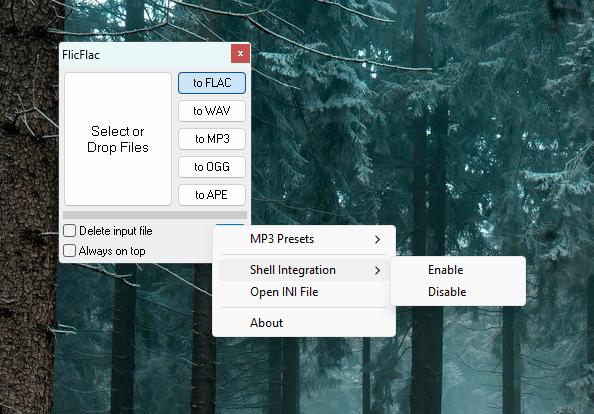Enable the Delete input file checkbox
This screenshot has width=594, height=414.
coord(70,231)
